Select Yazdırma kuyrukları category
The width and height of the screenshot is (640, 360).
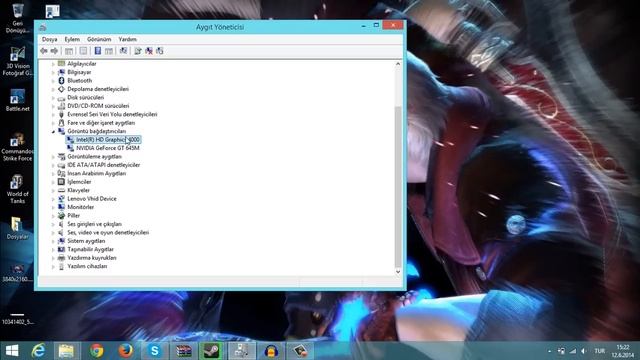coord(92,258)
